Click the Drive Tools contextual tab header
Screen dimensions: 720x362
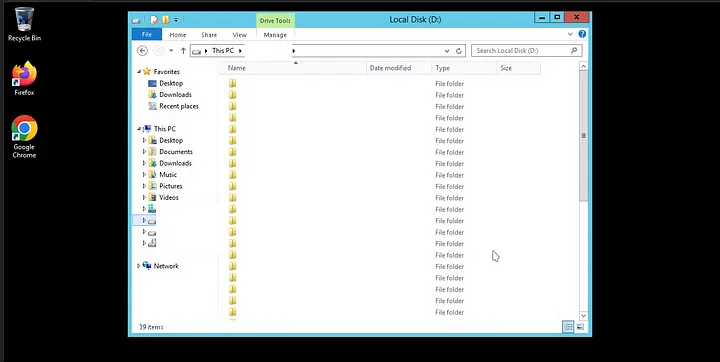coord(275,21)
